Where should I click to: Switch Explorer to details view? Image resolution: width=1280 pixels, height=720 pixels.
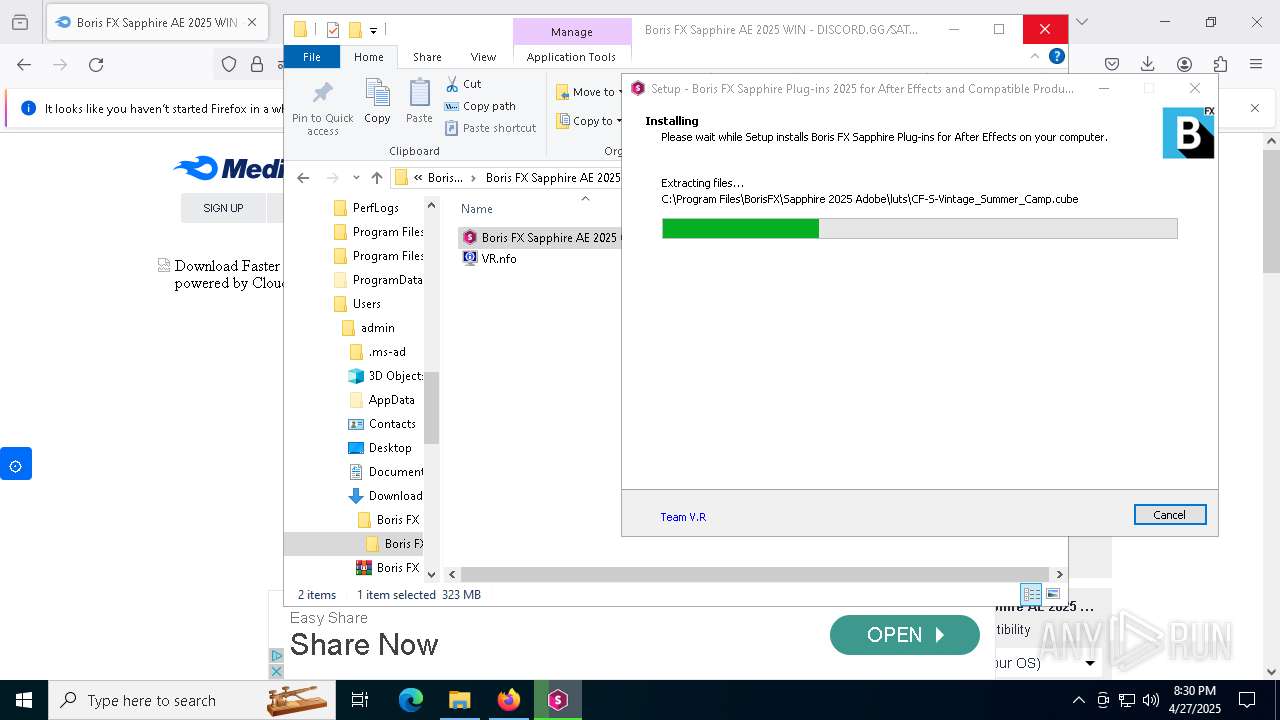[x=1031, y=594]
